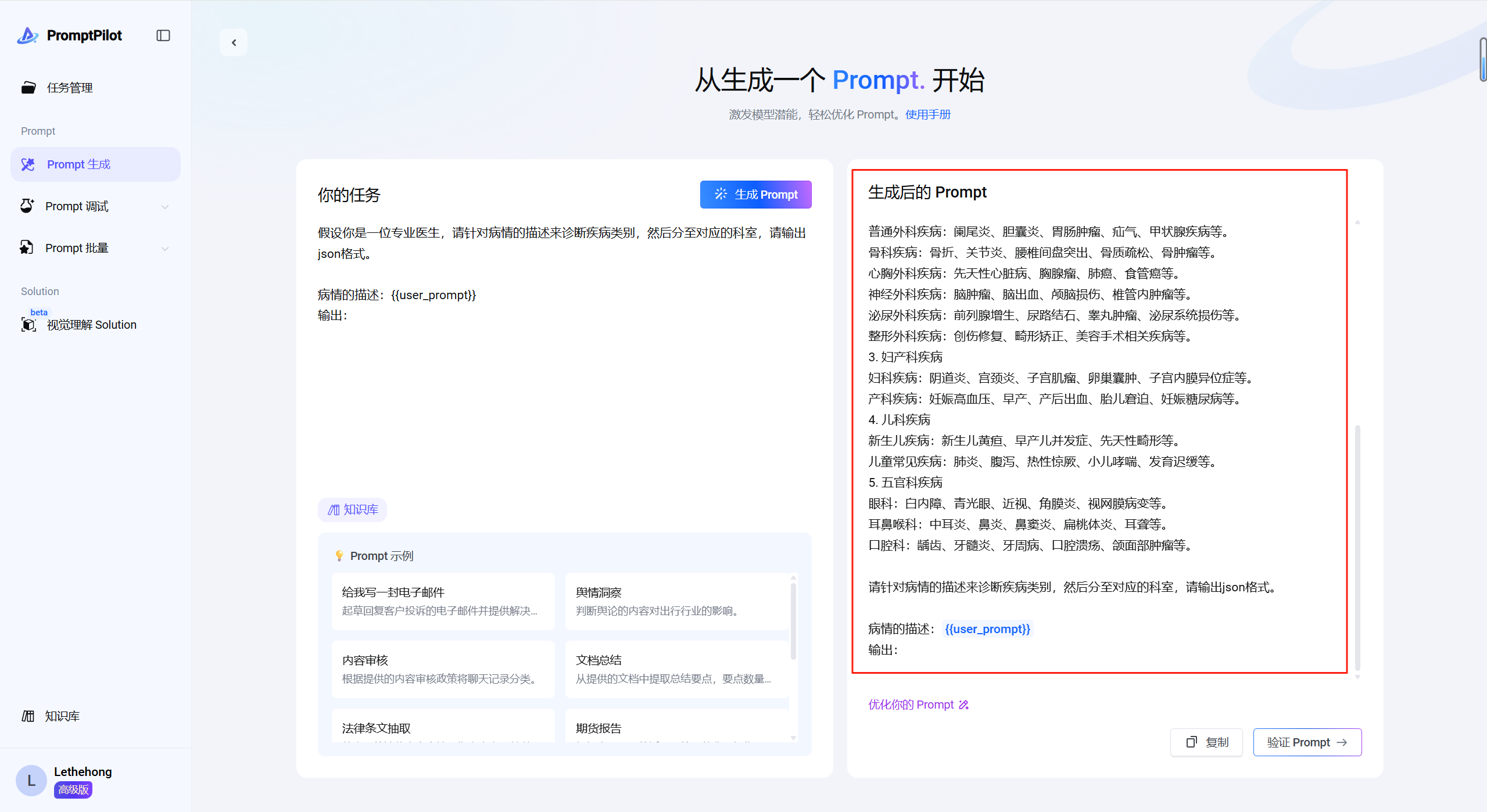Click the PromptPilot logo icon
The width and height of the screenshot is (1487, 812).
pyautogui.click(x=27, y=36)
